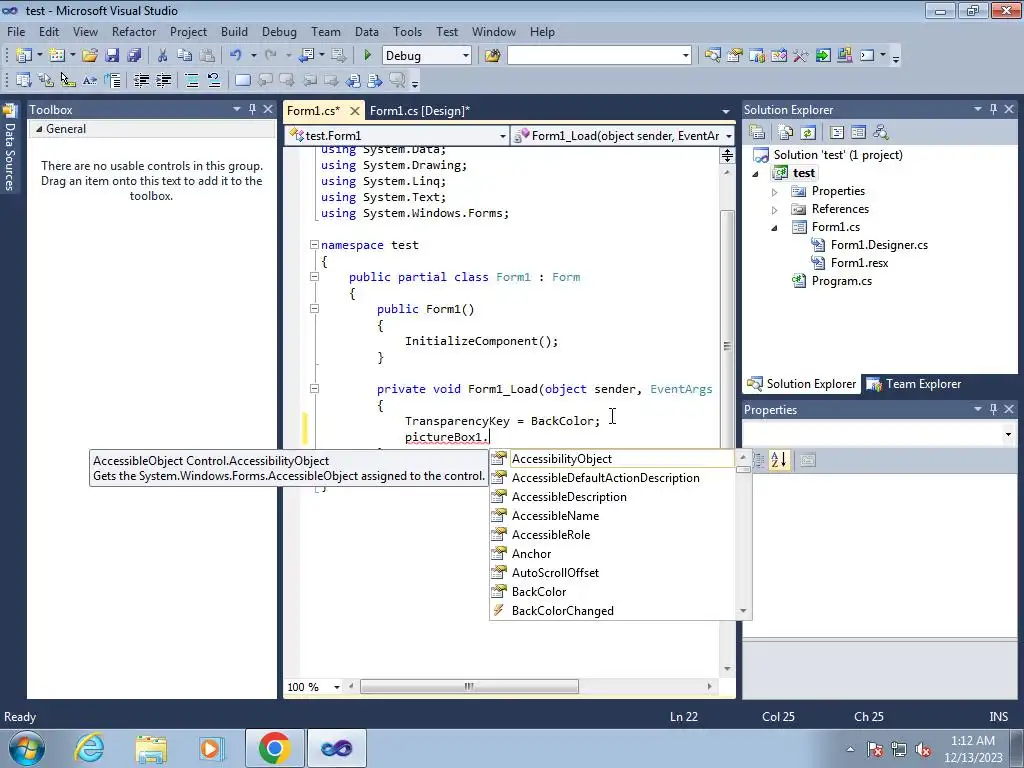Screen dimensions: 1024x768
Task: Expand the References node in Solution Explorer
Action: coord(775,210)
